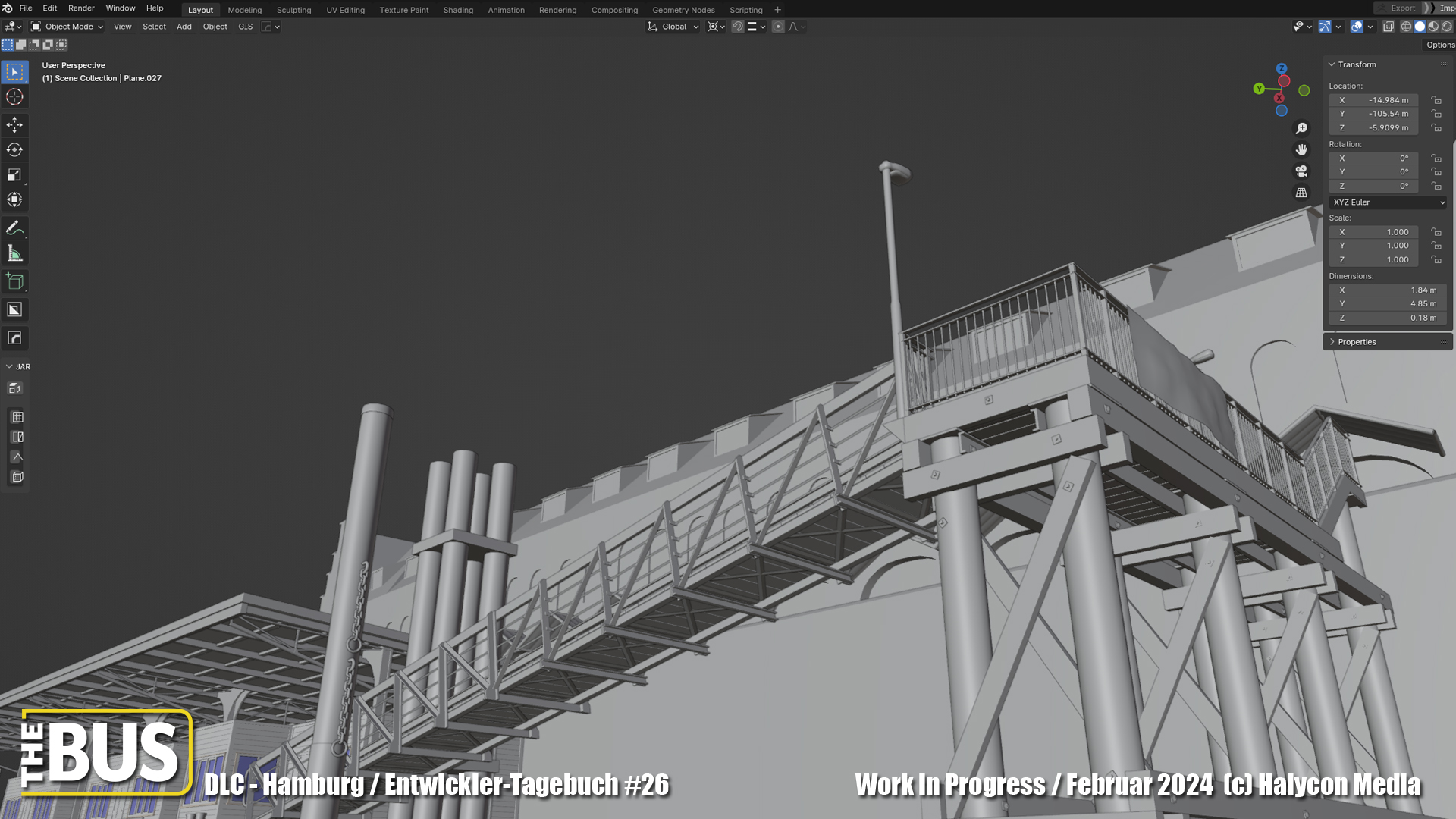Switch to the Shading workspace tab
1456x819 pixels.
[458, 10]
